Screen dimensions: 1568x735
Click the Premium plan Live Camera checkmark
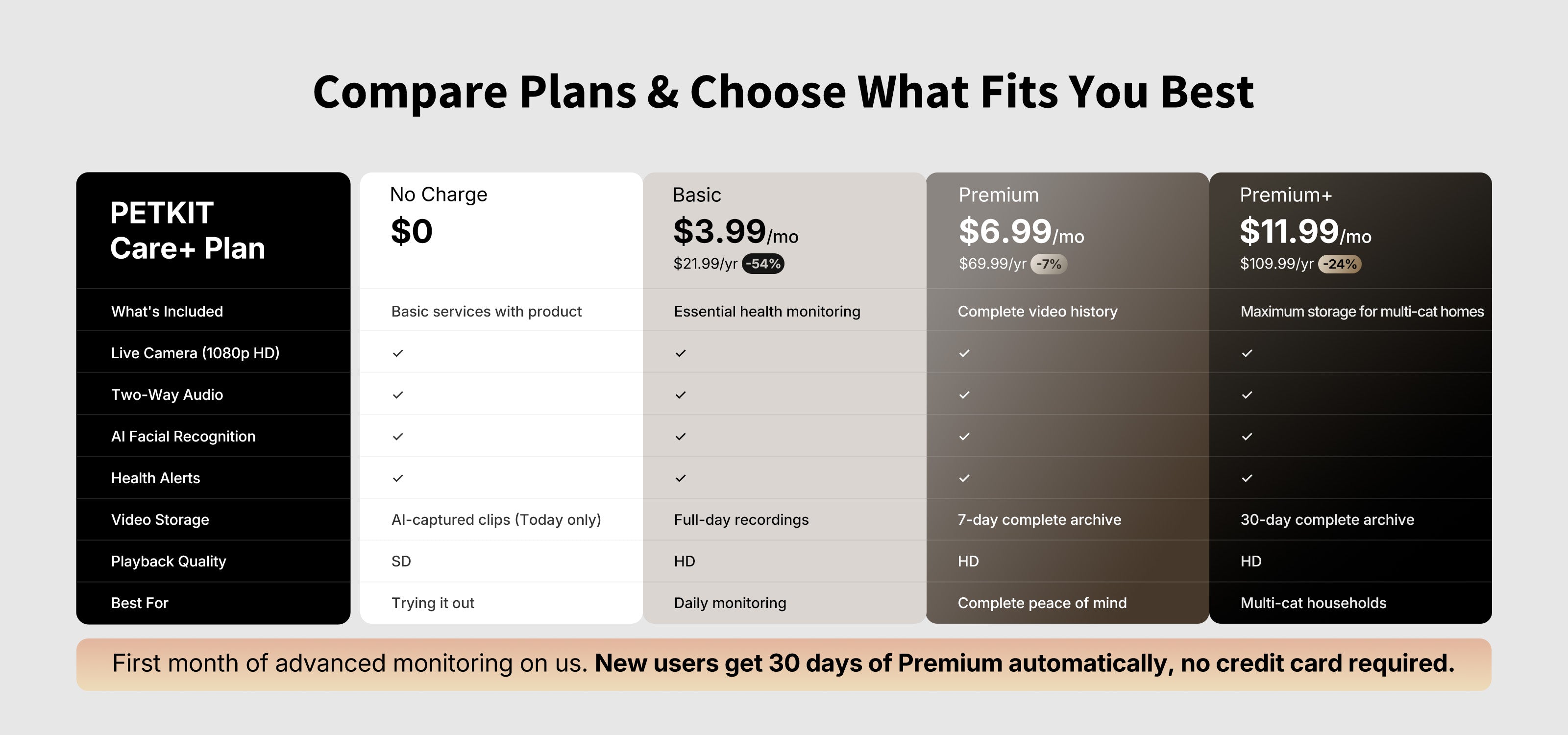coord(964,353)
